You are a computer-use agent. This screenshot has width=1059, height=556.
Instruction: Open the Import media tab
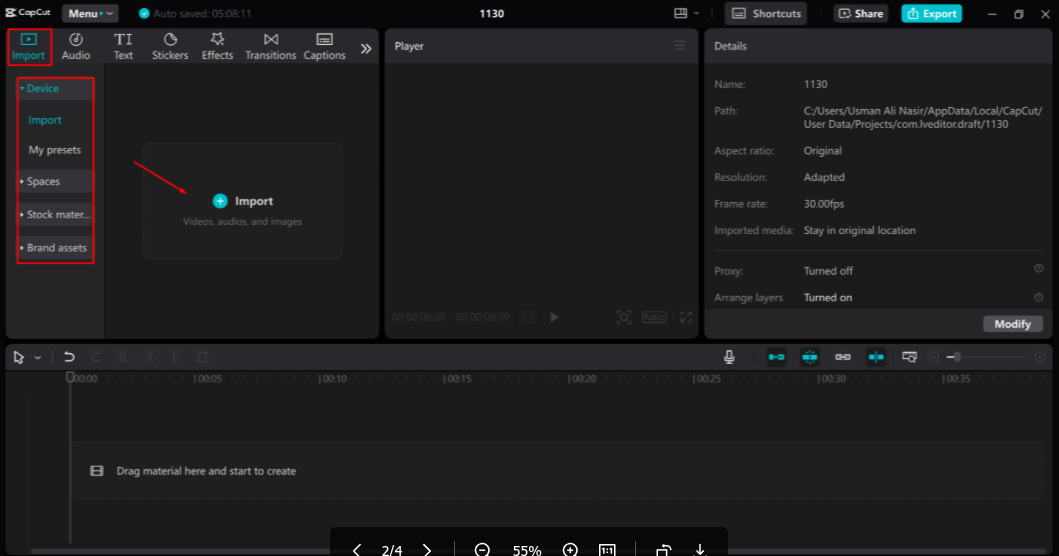(28, 47)
